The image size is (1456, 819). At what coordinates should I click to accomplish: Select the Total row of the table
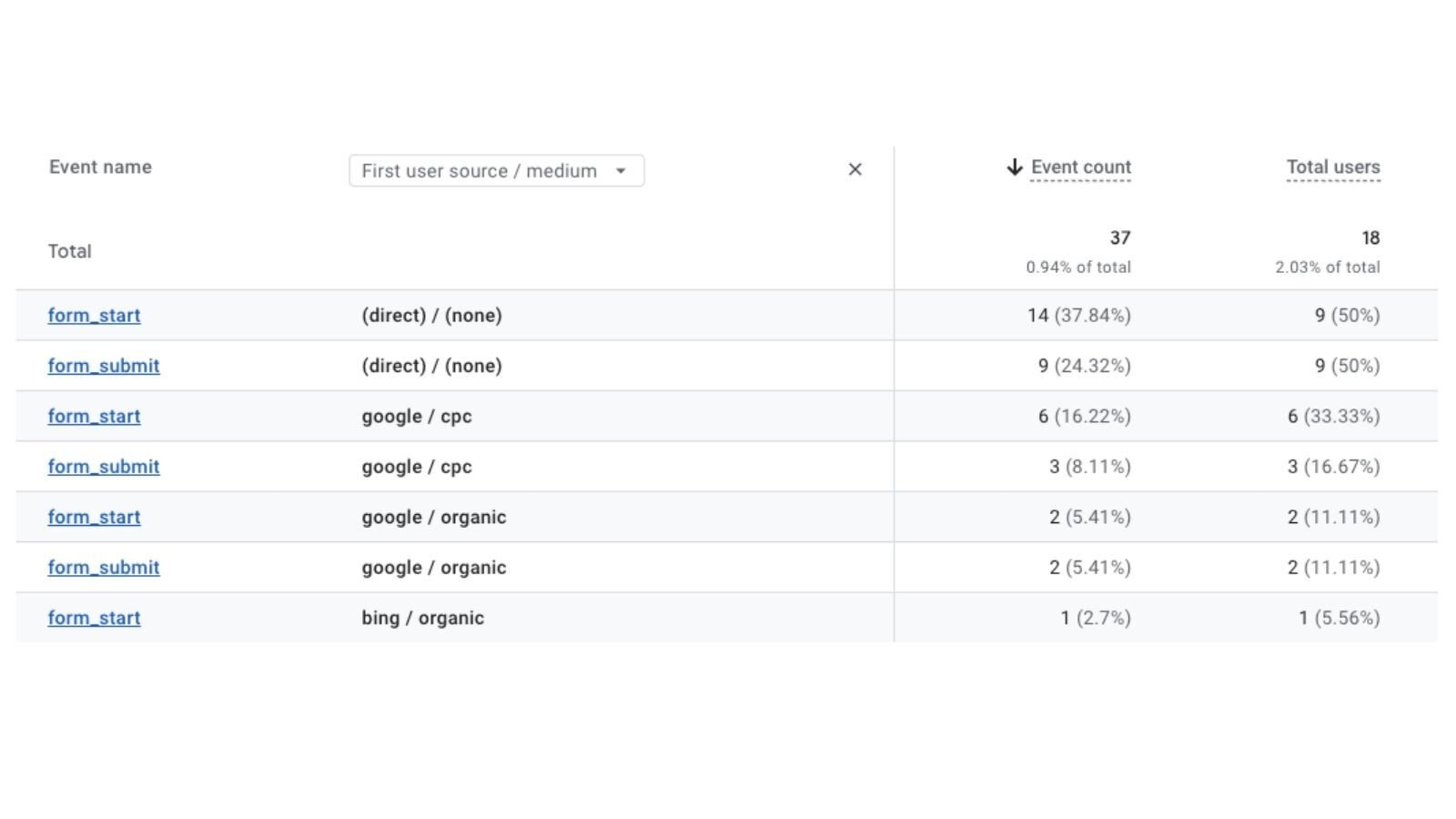pyautogui.click(x=70, y=251)
